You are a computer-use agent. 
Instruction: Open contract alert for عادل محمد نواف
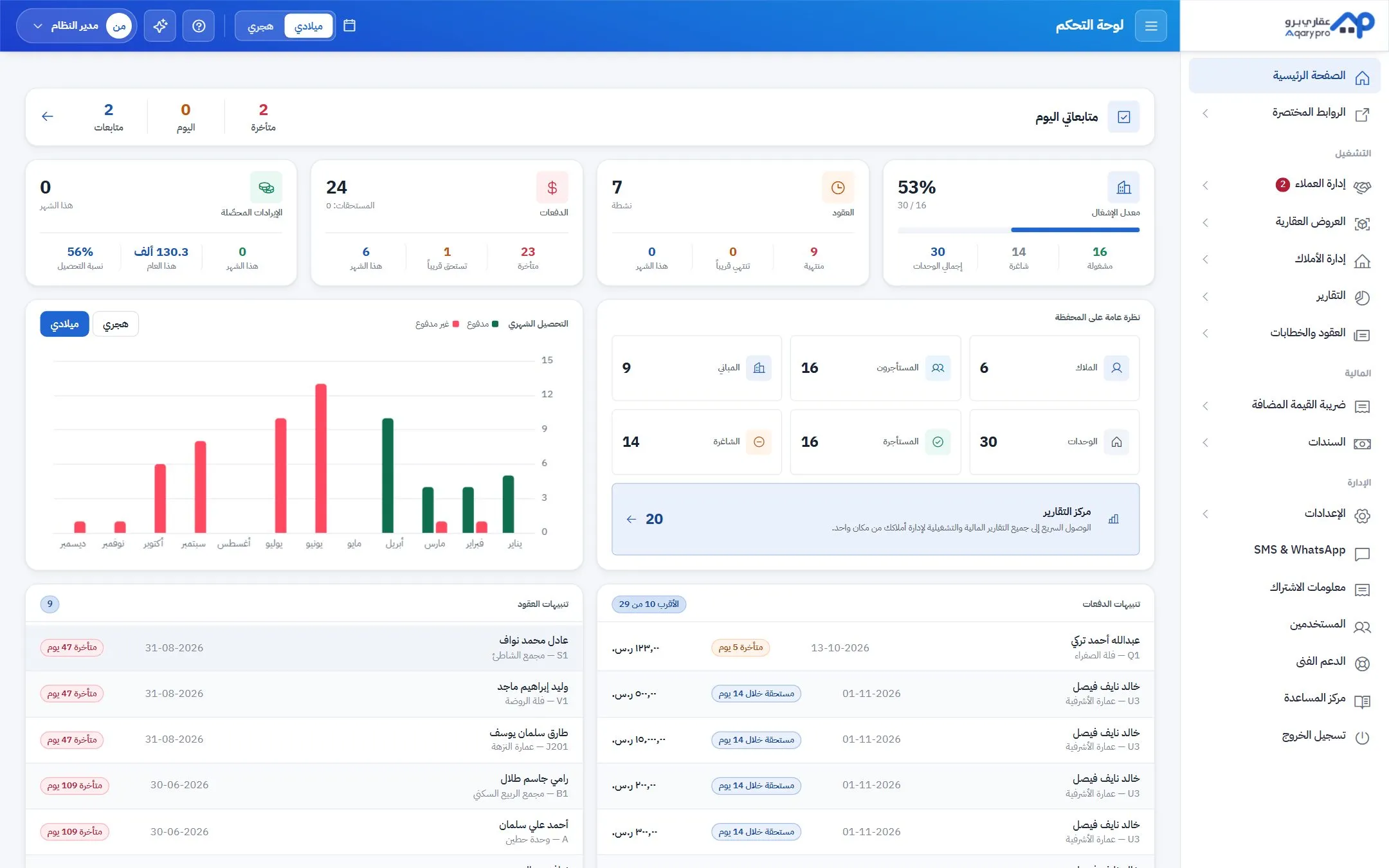pyautogui.click(x=304, y=647)
